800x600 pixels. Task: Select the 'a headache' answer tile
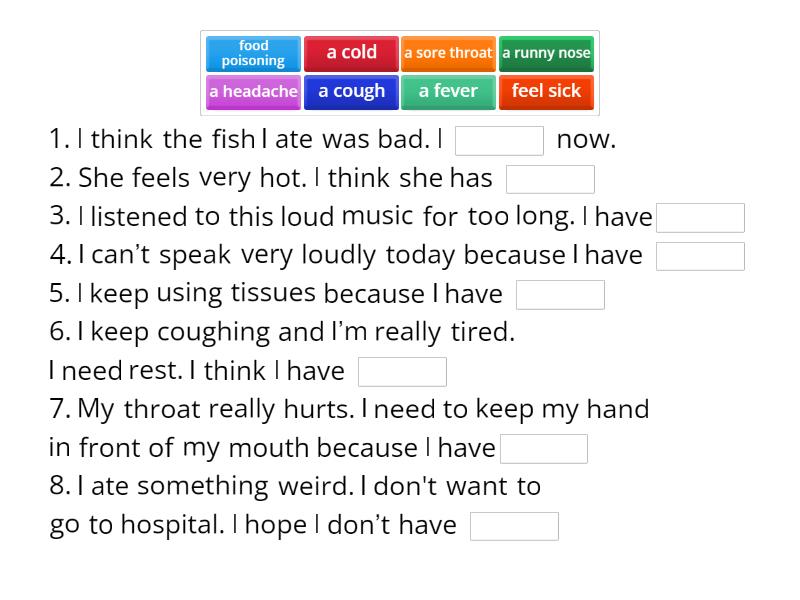(x=253, y=92)
